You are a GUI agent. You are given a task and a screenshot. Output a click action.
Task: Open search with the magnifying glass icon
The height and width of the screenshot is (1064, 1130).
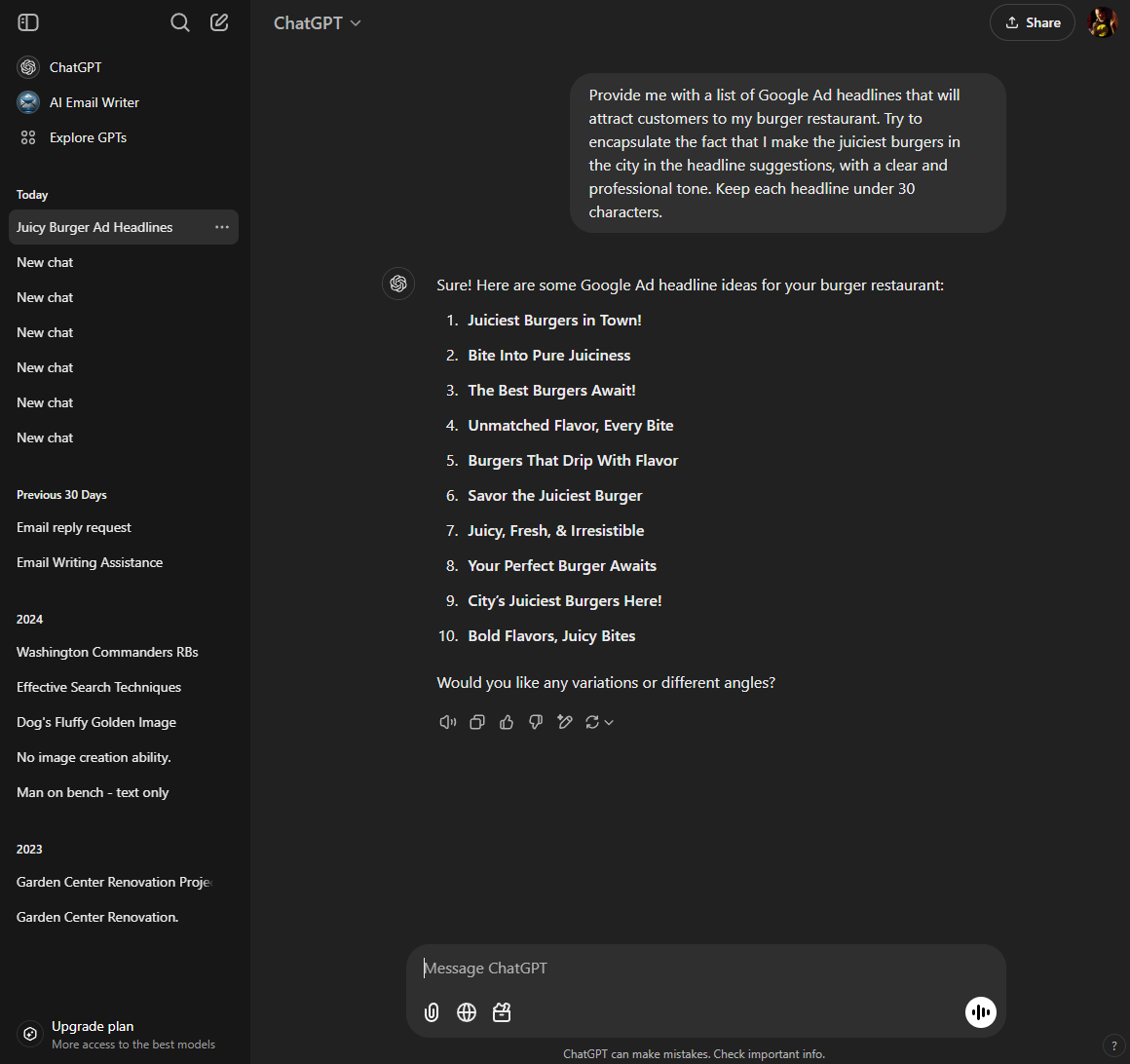[179, 21]
